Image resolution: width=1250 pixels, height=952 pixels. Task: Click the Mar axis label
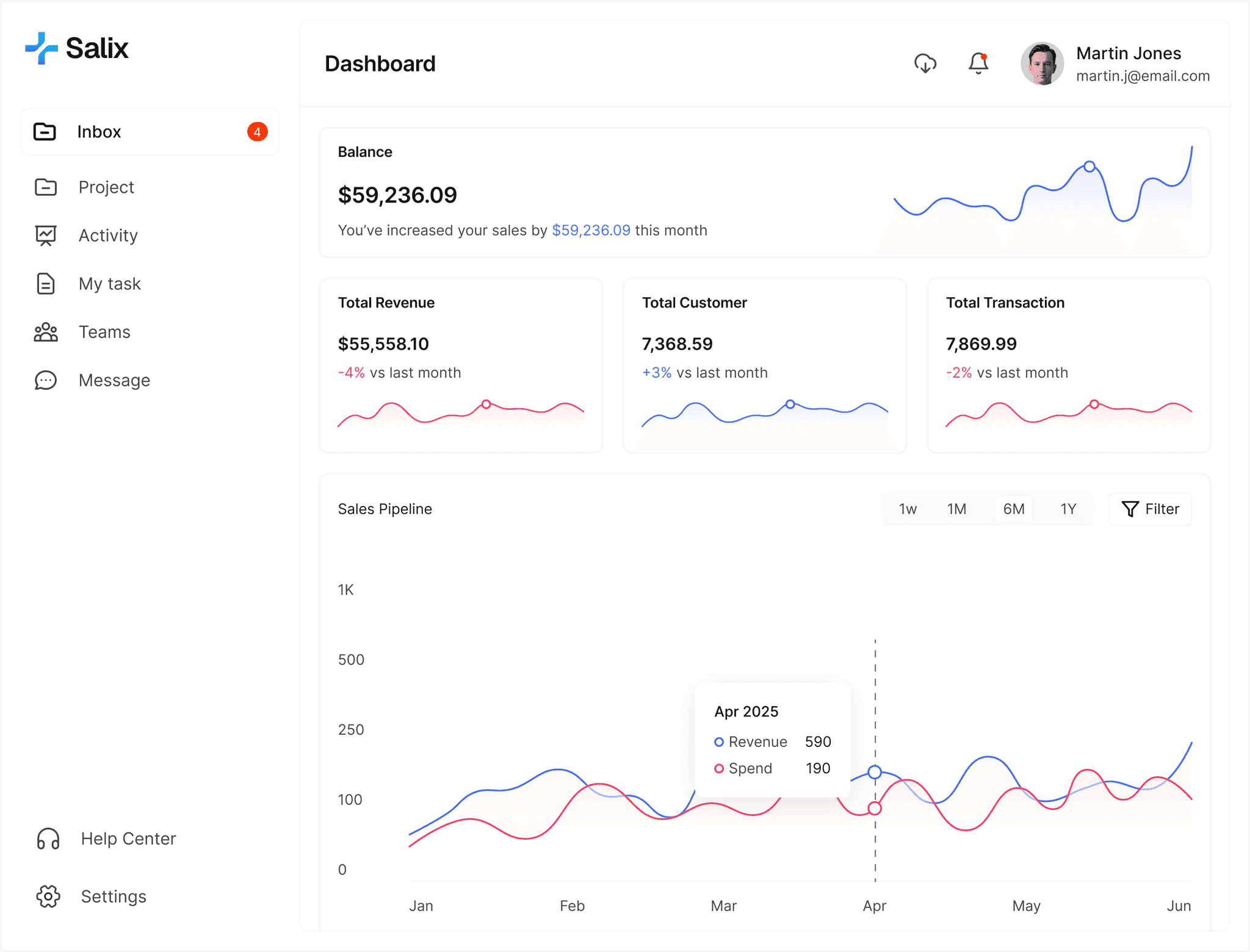coord(723,906)
